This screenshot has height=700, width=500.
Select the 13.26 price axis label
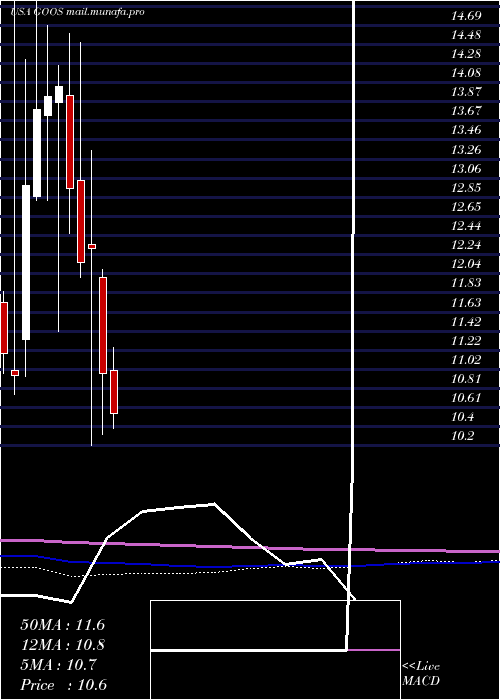pyautogui.click(x=466, y=150)
